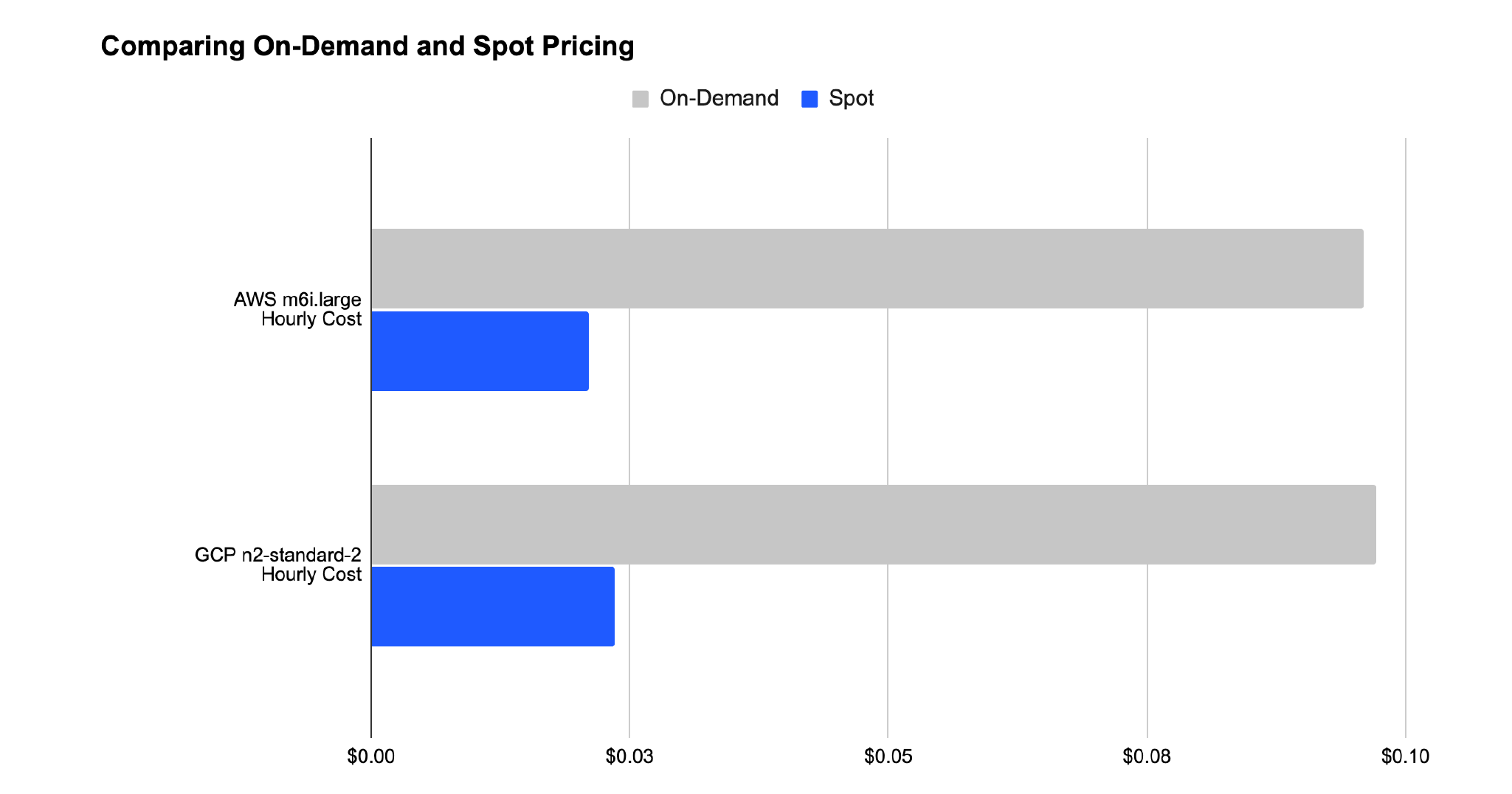Click the GCP n2-standard-2 Hourly Cost label
The height and width of the screenshot is (794, 1512).
click(x=278, y=565)
